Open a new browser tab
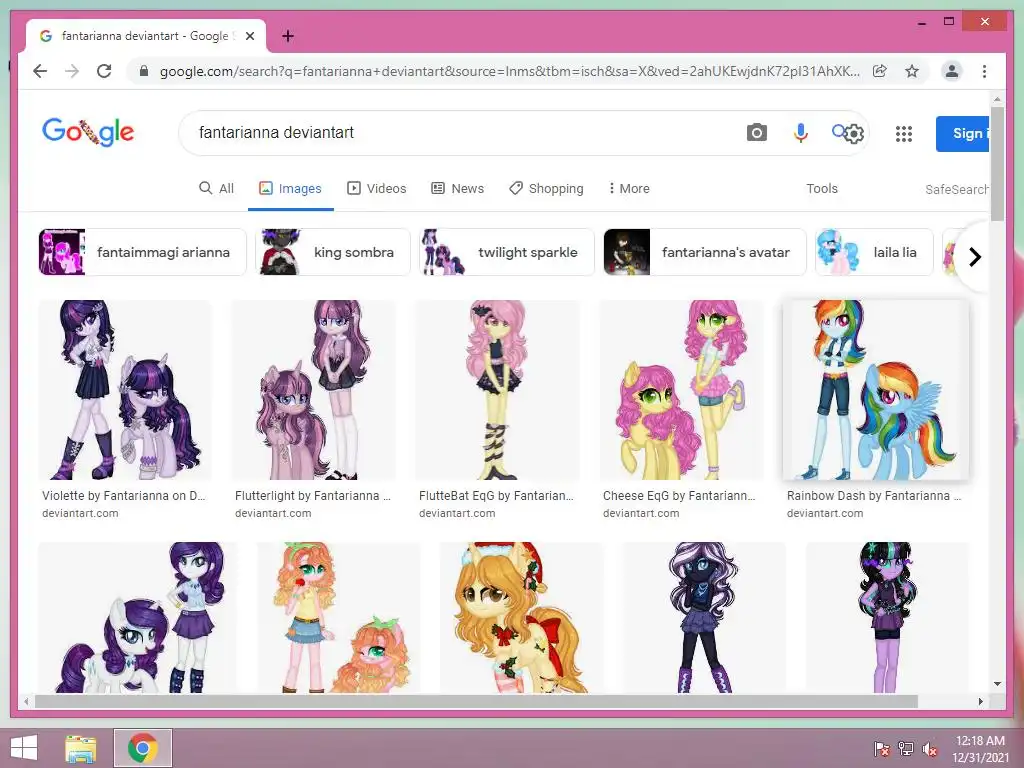 click(x=287, y=36)
